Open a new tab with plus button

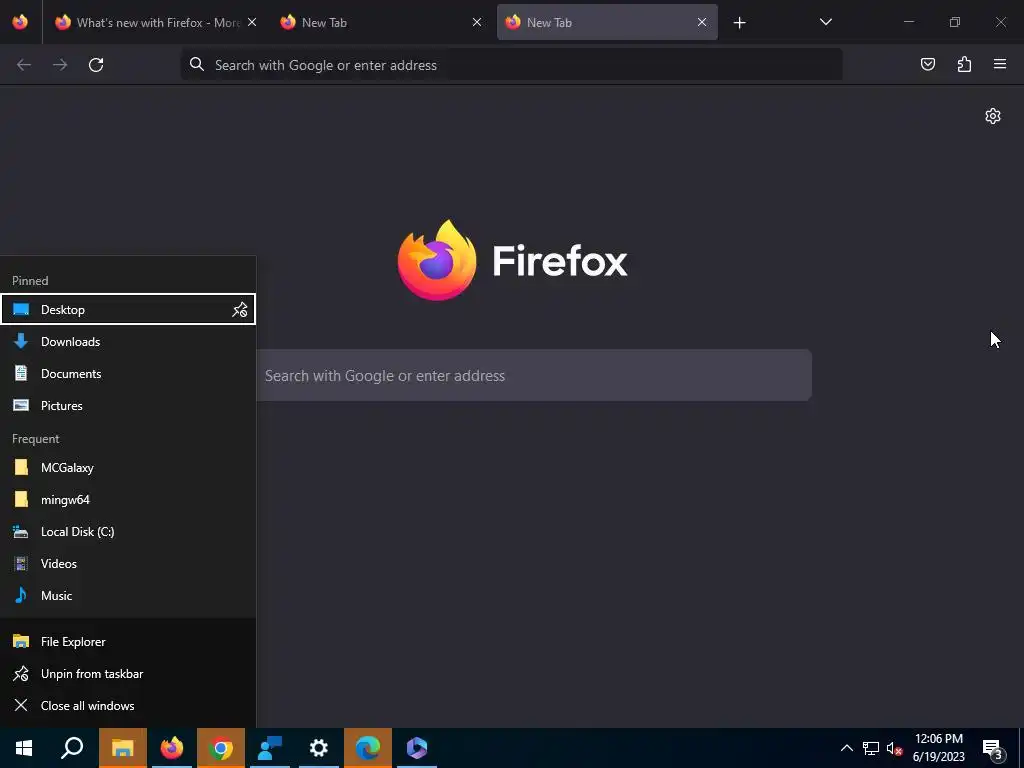pos(739,23)
